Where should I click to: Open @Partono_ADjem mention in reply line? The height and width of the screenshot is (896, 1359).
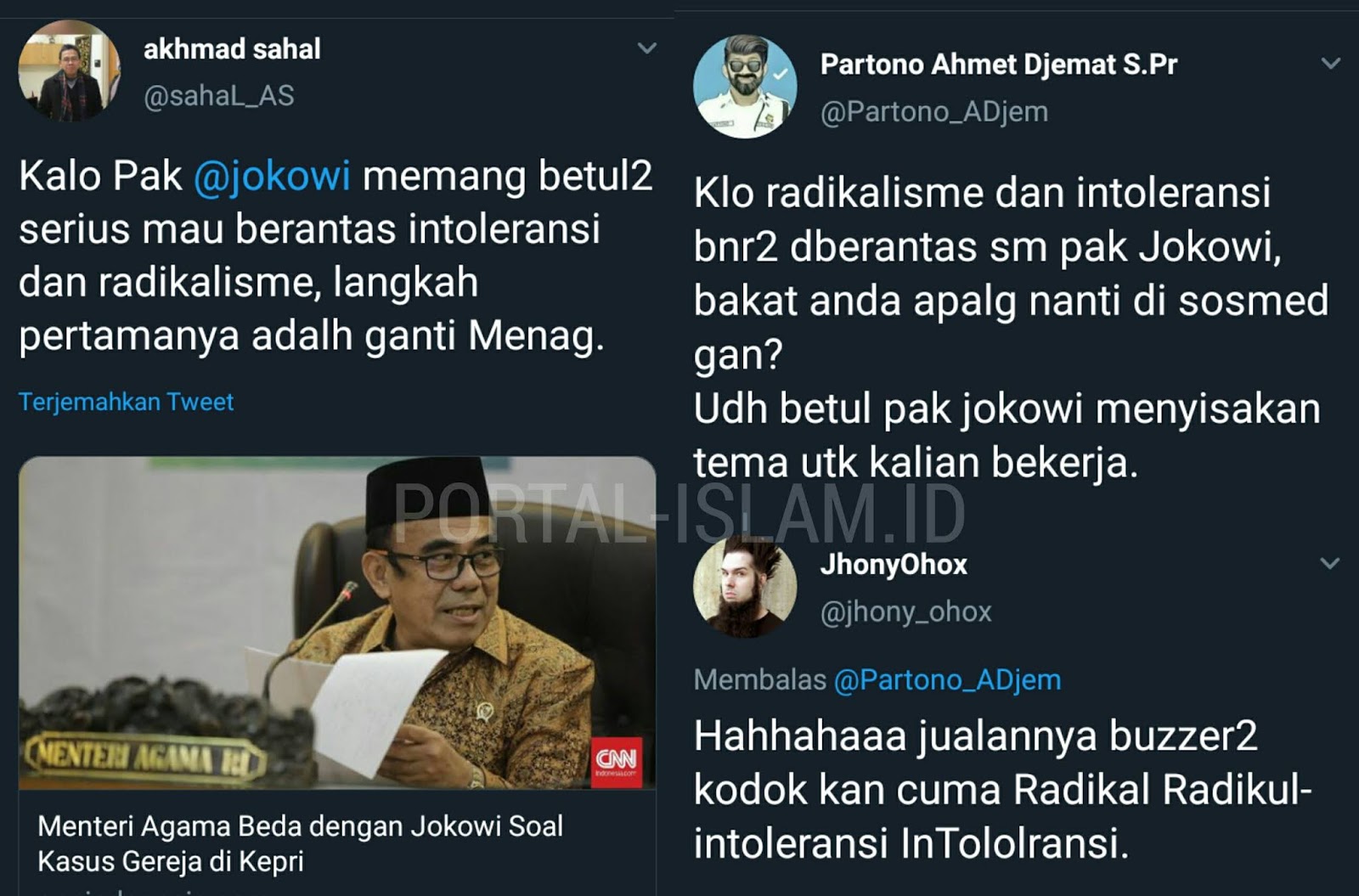948,679
